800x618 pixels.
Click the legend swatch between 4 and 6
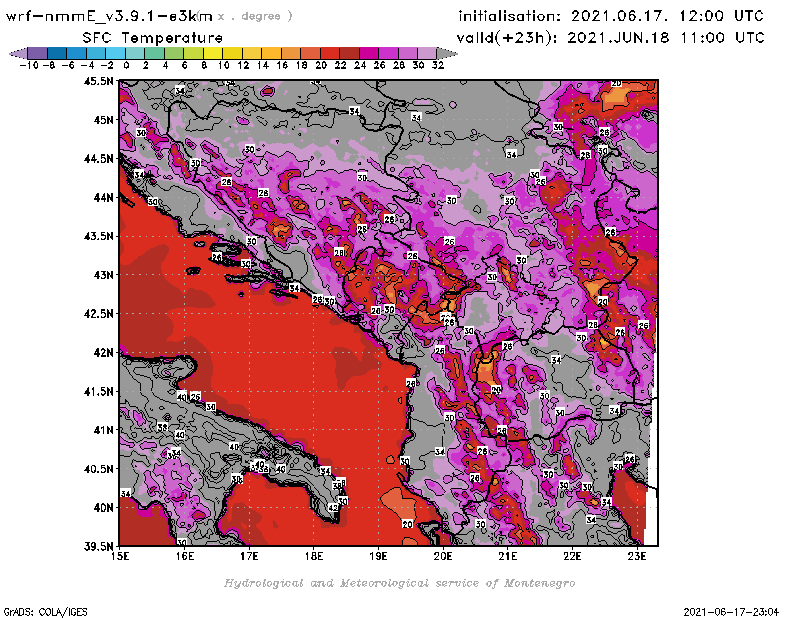point(173,53)
